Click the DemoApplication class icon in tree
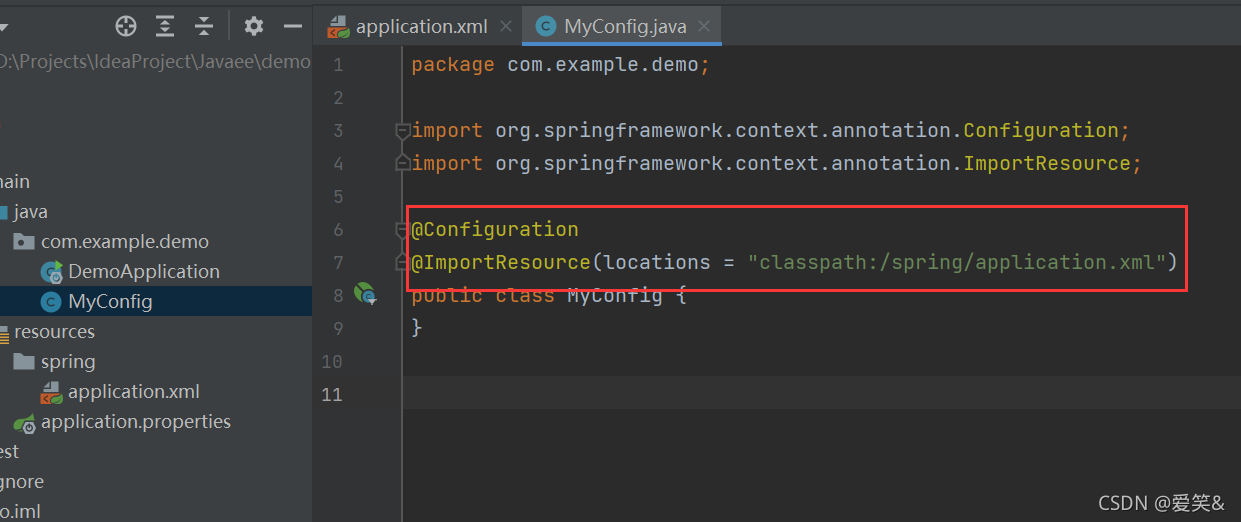The width and height of the screenshot is (1241, 522). point(51,272)
